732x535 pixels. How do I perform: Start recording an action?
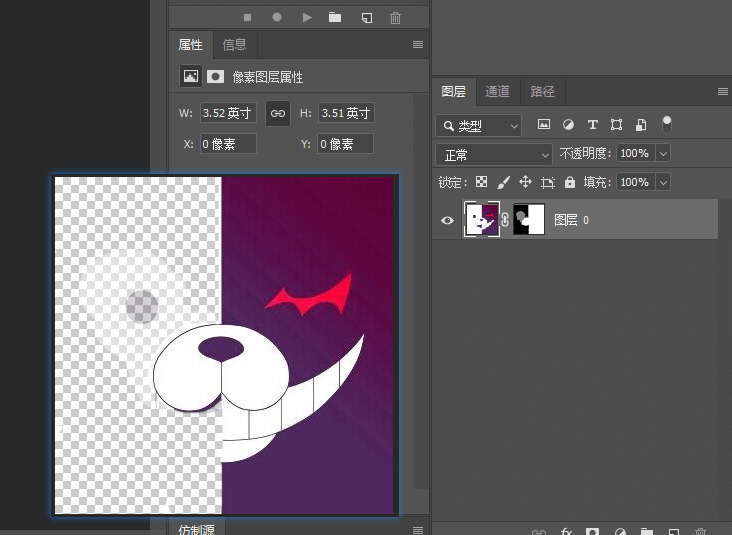(277, 17)
